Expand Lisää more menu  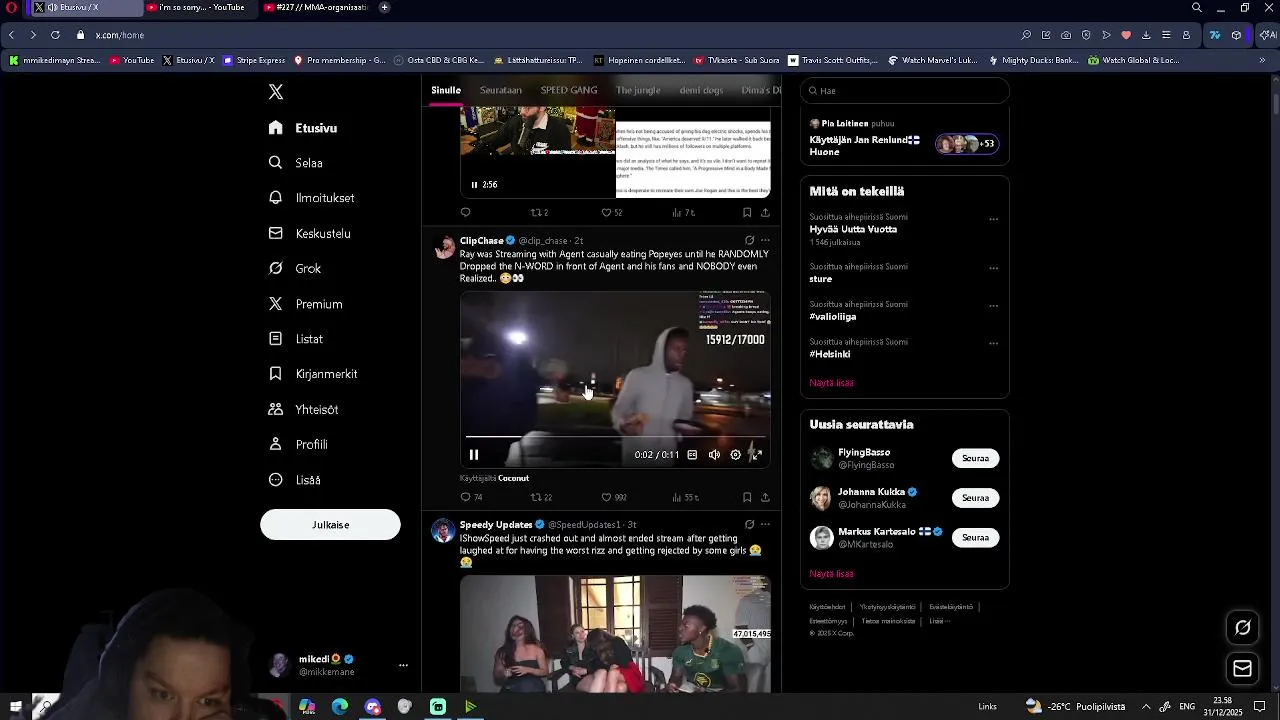pos(294,480)
